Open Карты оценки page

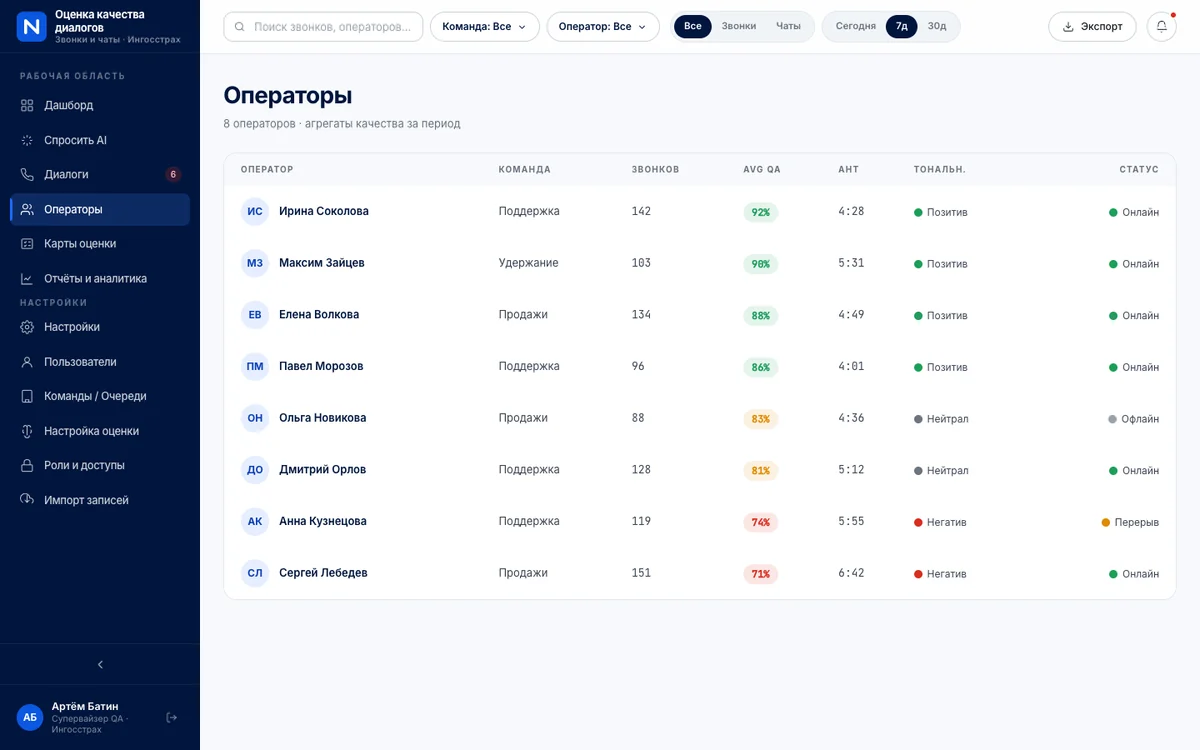point(100,244)
